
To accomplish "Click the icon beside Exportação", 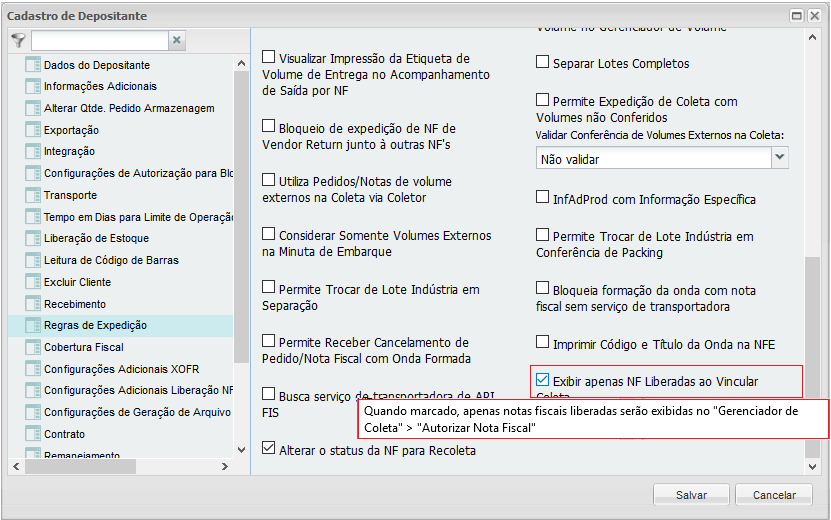I will click(x=33, y=130).
